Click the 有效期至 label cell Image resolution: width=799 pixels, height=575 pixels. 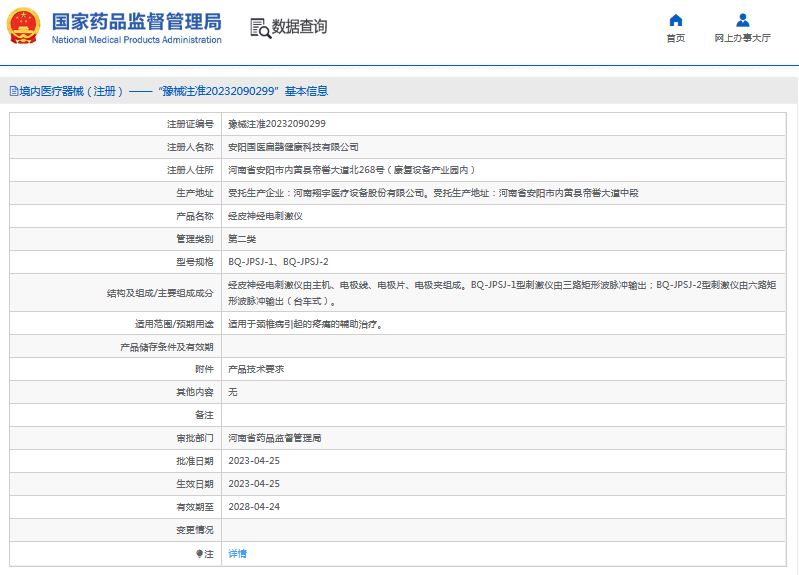coord(116,507)
